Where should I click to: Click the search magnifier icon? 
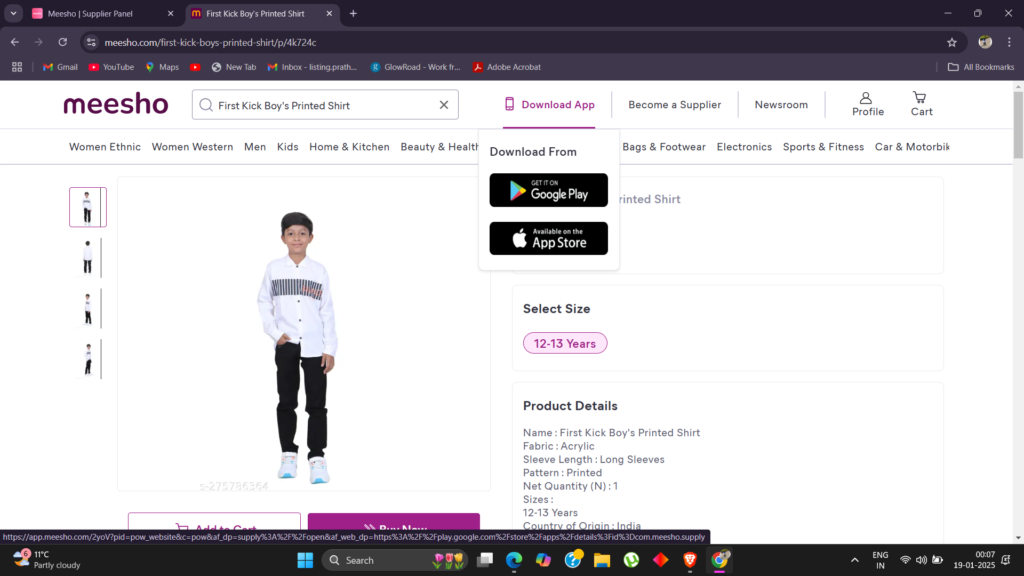(206, 105)
